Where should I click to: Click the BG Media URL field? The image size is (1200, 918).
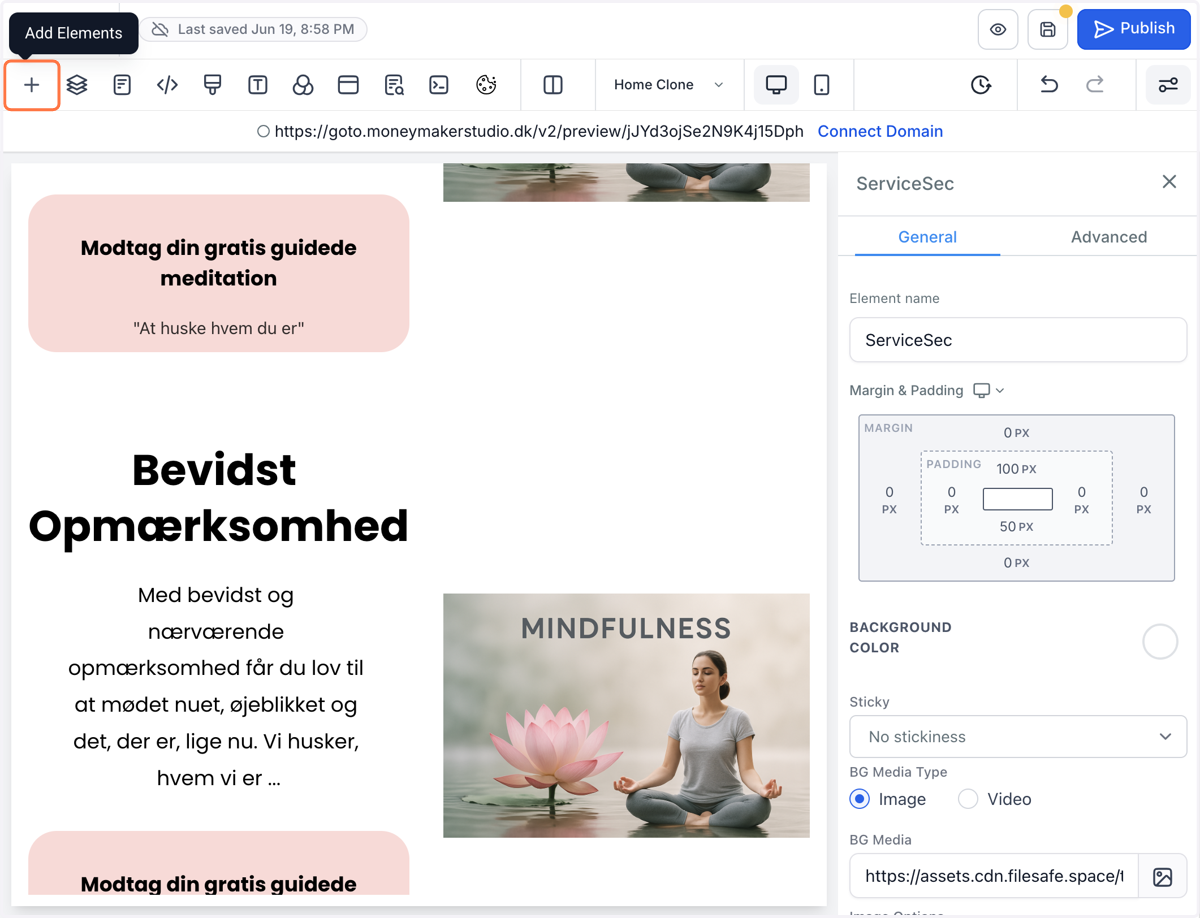[994, 876]
